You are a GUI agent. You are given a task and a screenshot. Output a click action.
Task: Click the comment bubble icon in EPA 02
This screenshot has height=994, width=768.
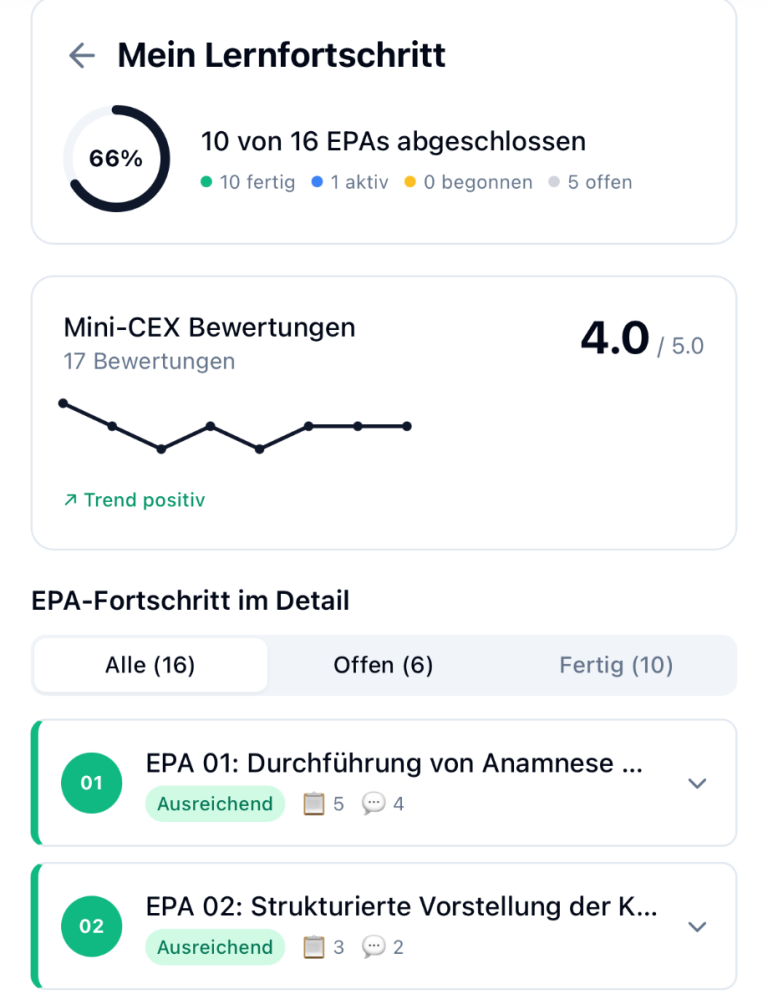374,947
